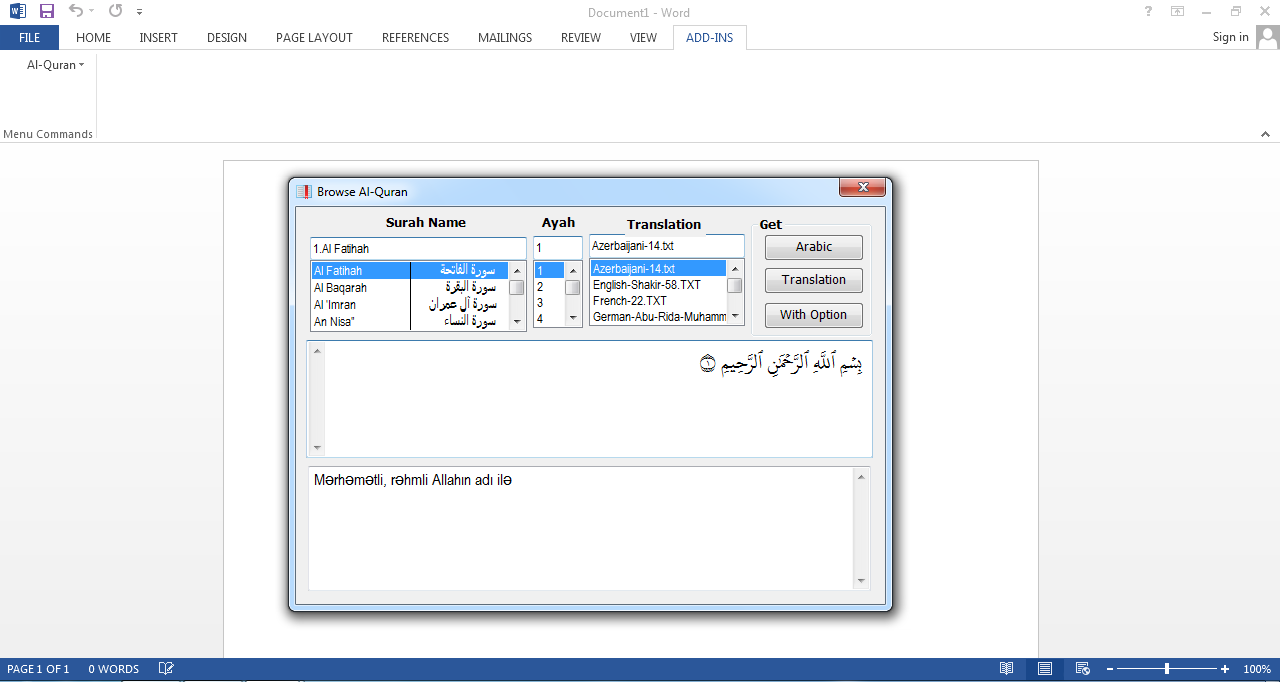Click the Translation file input field
This screenshot has height=682, width=1280.
[667, 245]
